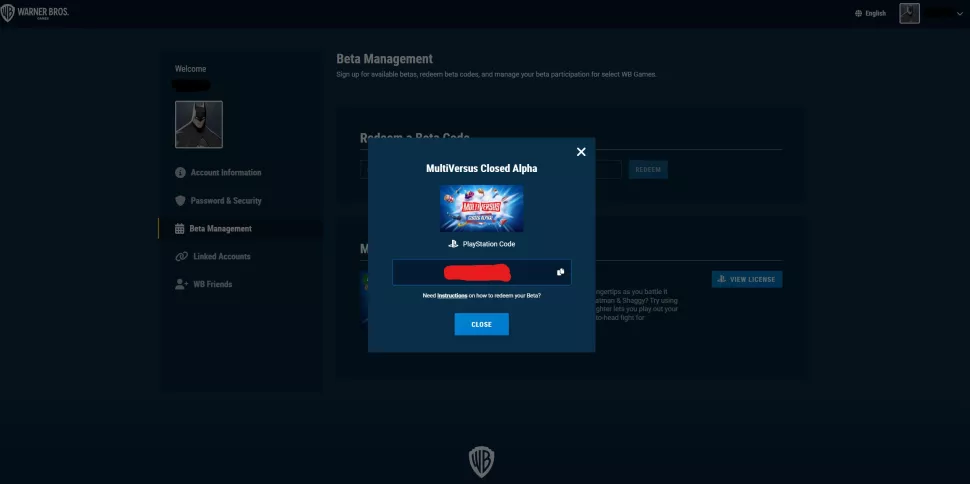Click the Linked Accounts chain icon

tap(181, 257)
